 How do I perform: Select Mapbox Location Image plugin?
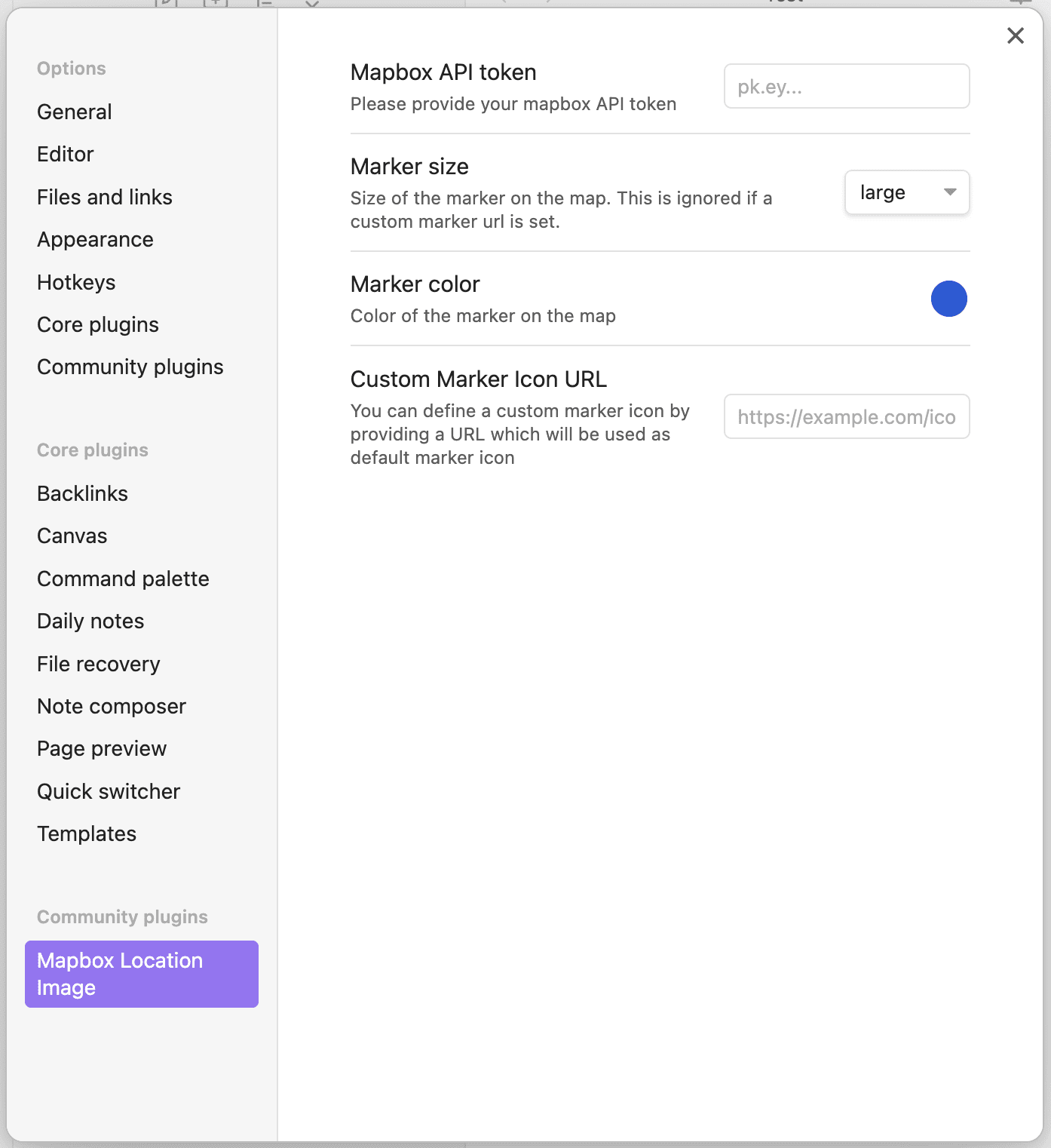pos(142,974)
